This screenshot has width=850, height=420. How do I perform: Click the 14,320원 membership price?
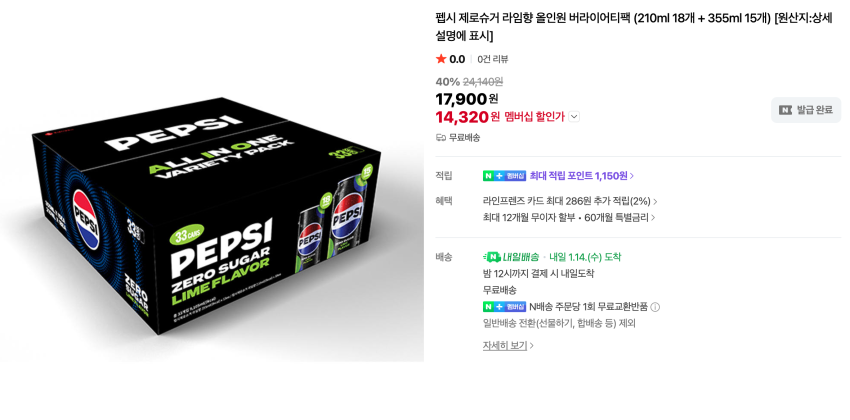[x=468, y=117]
